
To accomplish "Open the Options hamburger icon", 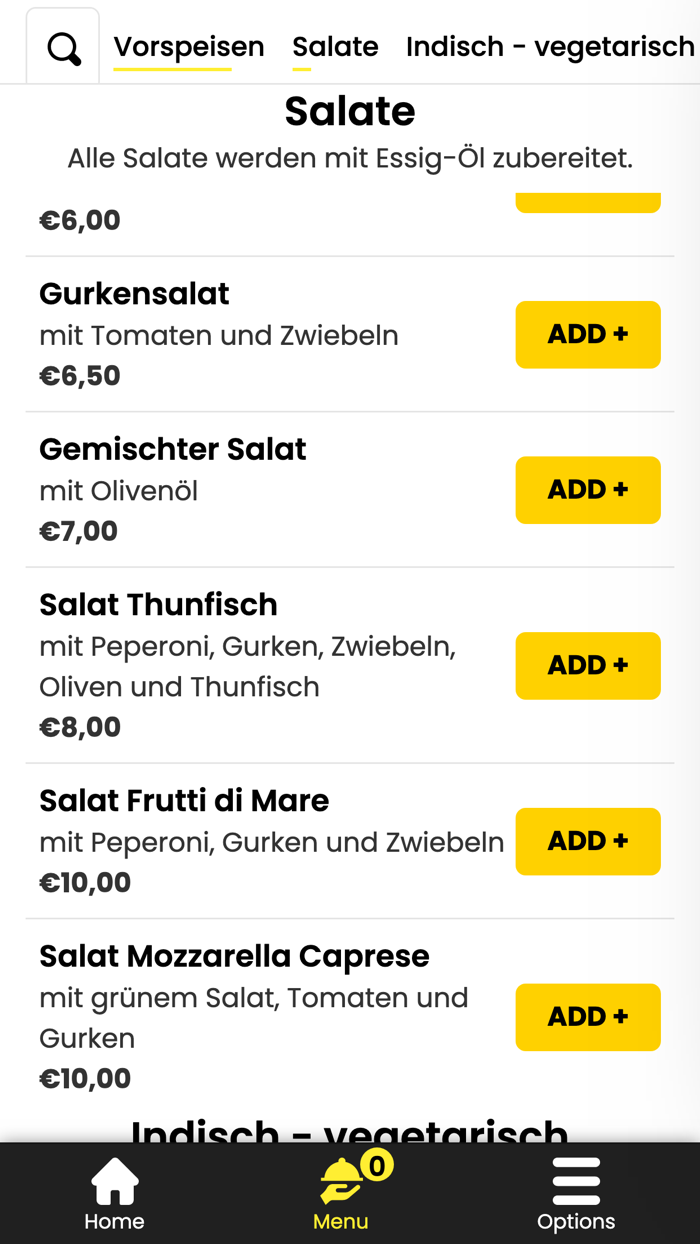I will tap(576, 1181).
